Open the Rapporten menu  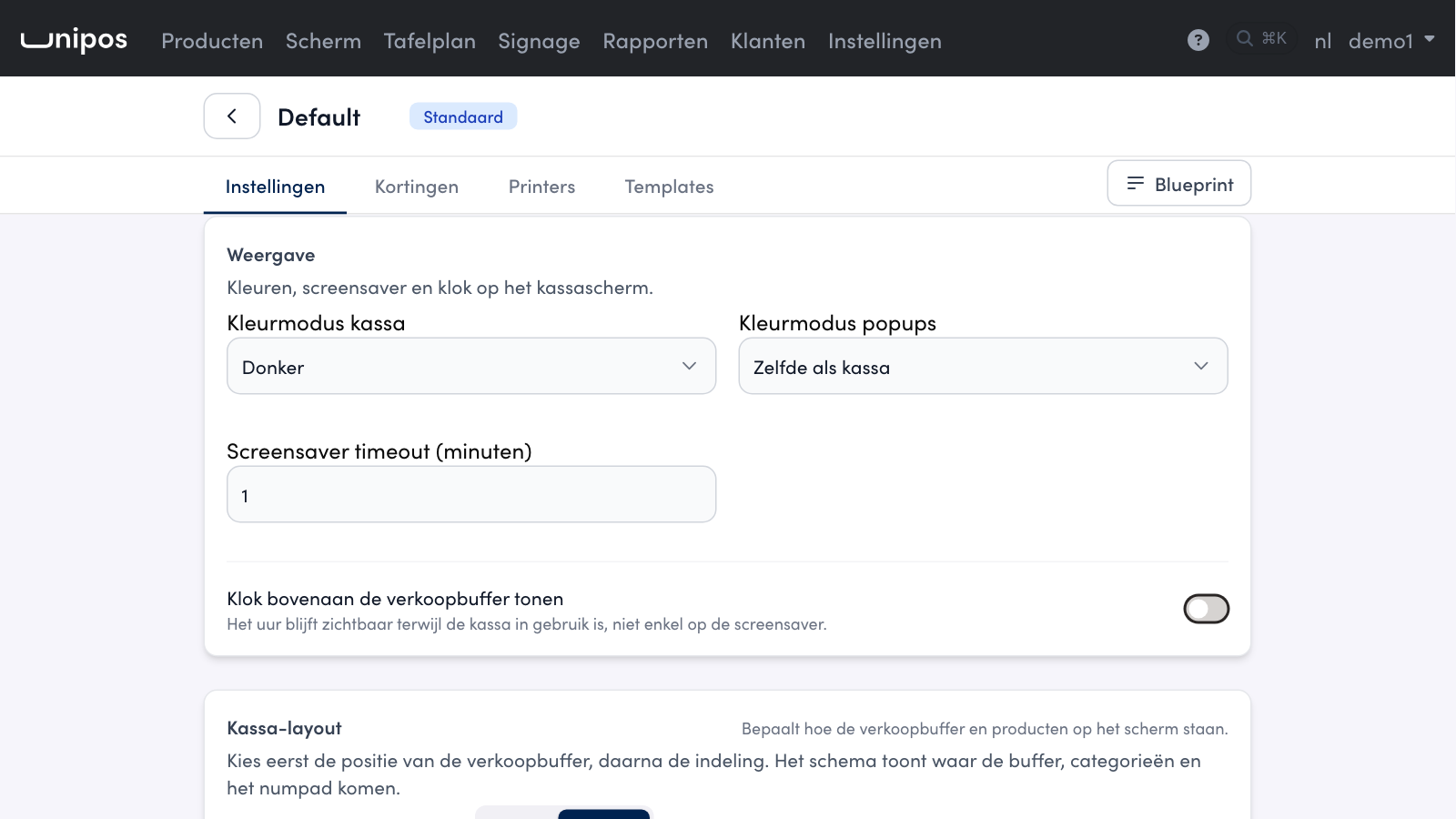click(x=655, y=41)
